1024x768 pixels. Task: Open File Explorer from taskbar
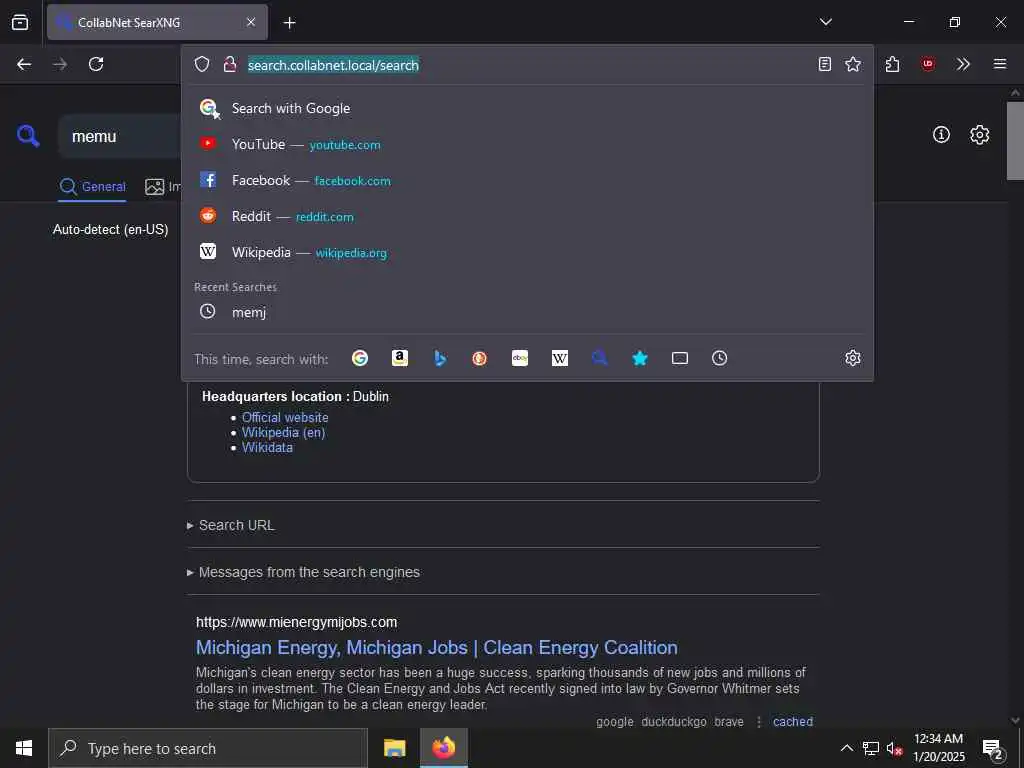tap(394, 748)
